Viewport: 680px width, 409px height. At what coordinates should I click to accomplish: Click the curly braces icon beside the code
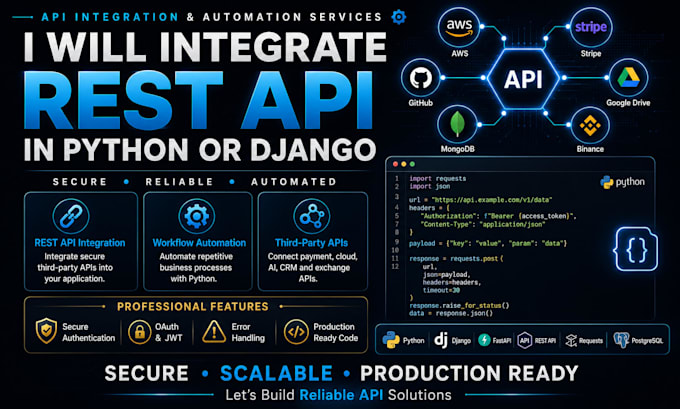pos(636,249)
